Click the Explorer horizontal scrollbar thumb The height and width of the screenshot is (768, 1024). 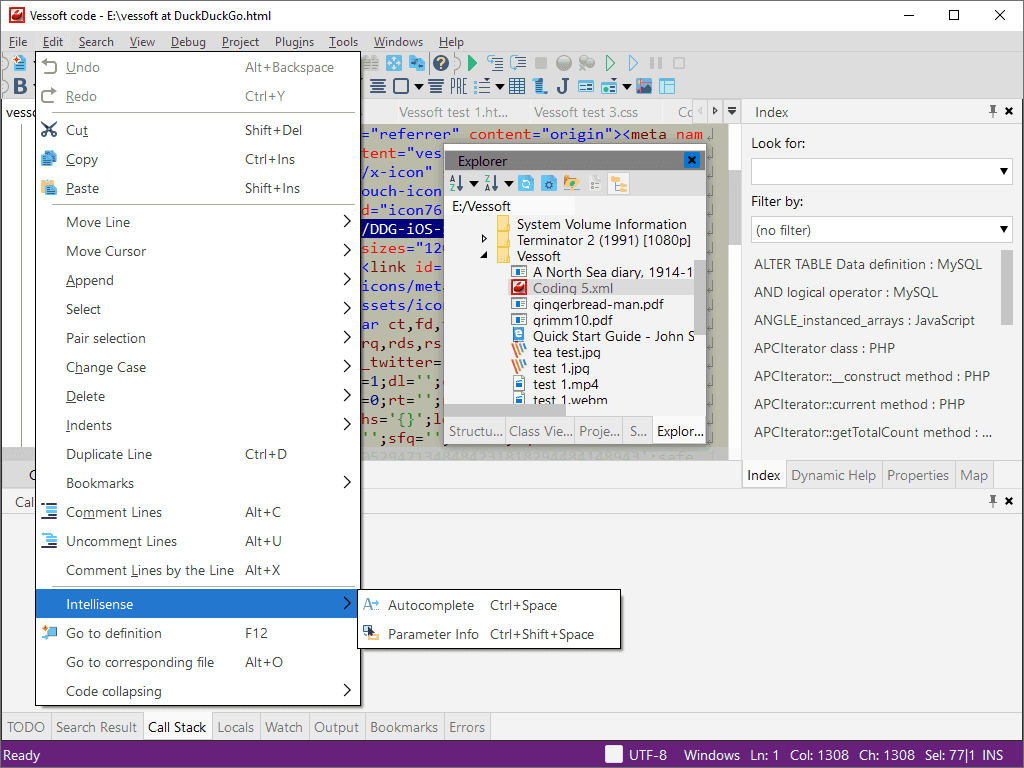click(x=504, y=409)
